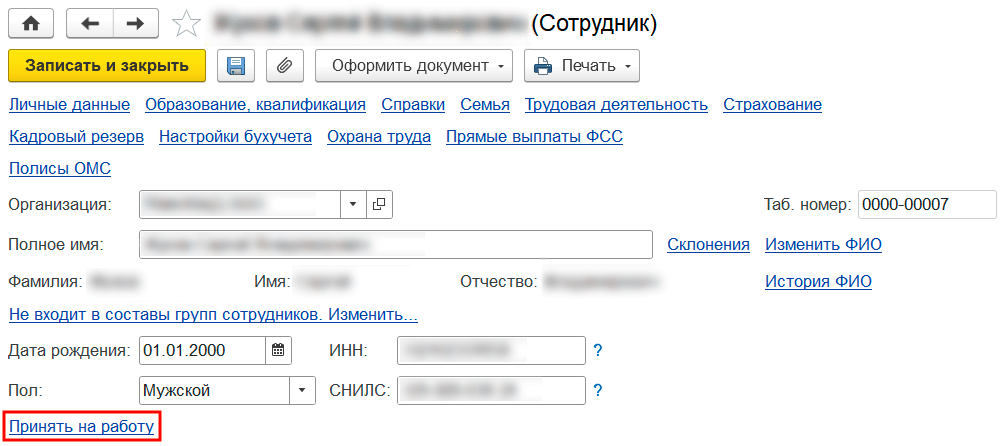The width and height of the screenshot is (1006, 446).
Task: Click the Таб. номер input field
Action: [927, 204]
